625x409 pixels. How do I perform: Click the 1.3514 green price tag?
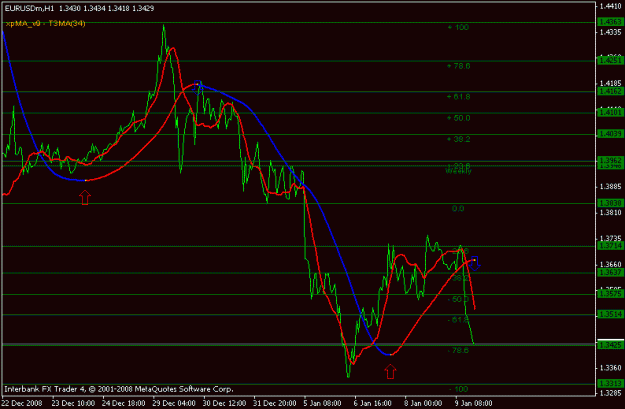610,315
